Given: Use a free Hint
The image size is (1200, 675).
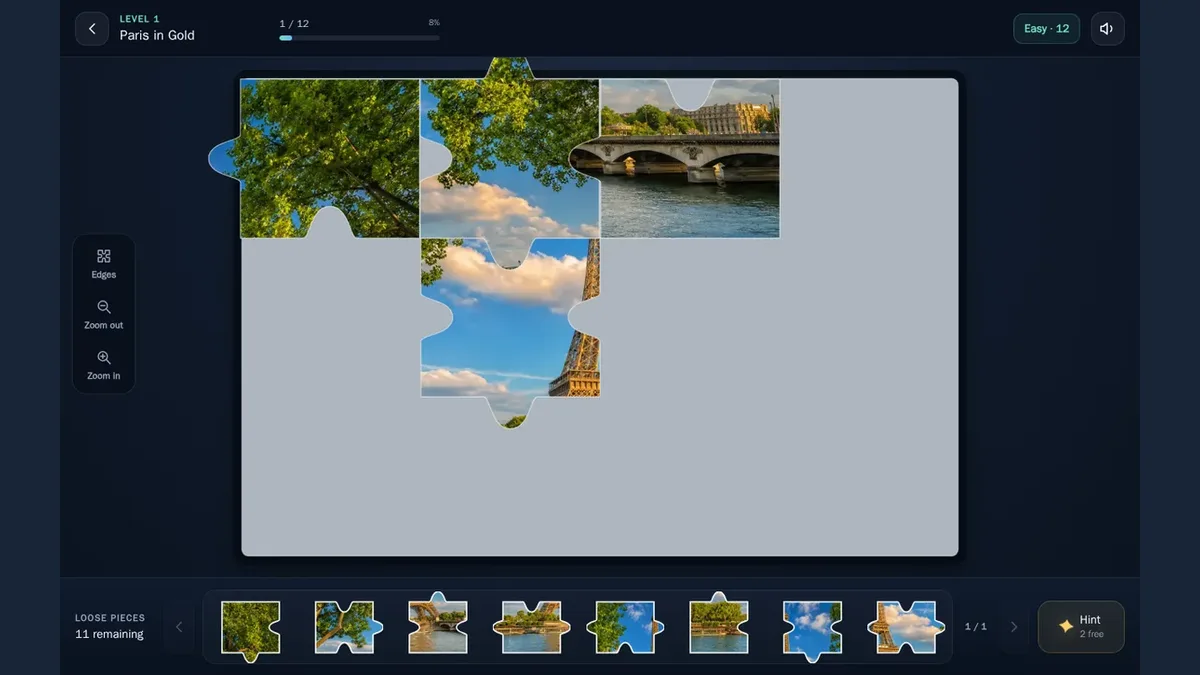Looking at the screenshot, I should point(1081,627).
